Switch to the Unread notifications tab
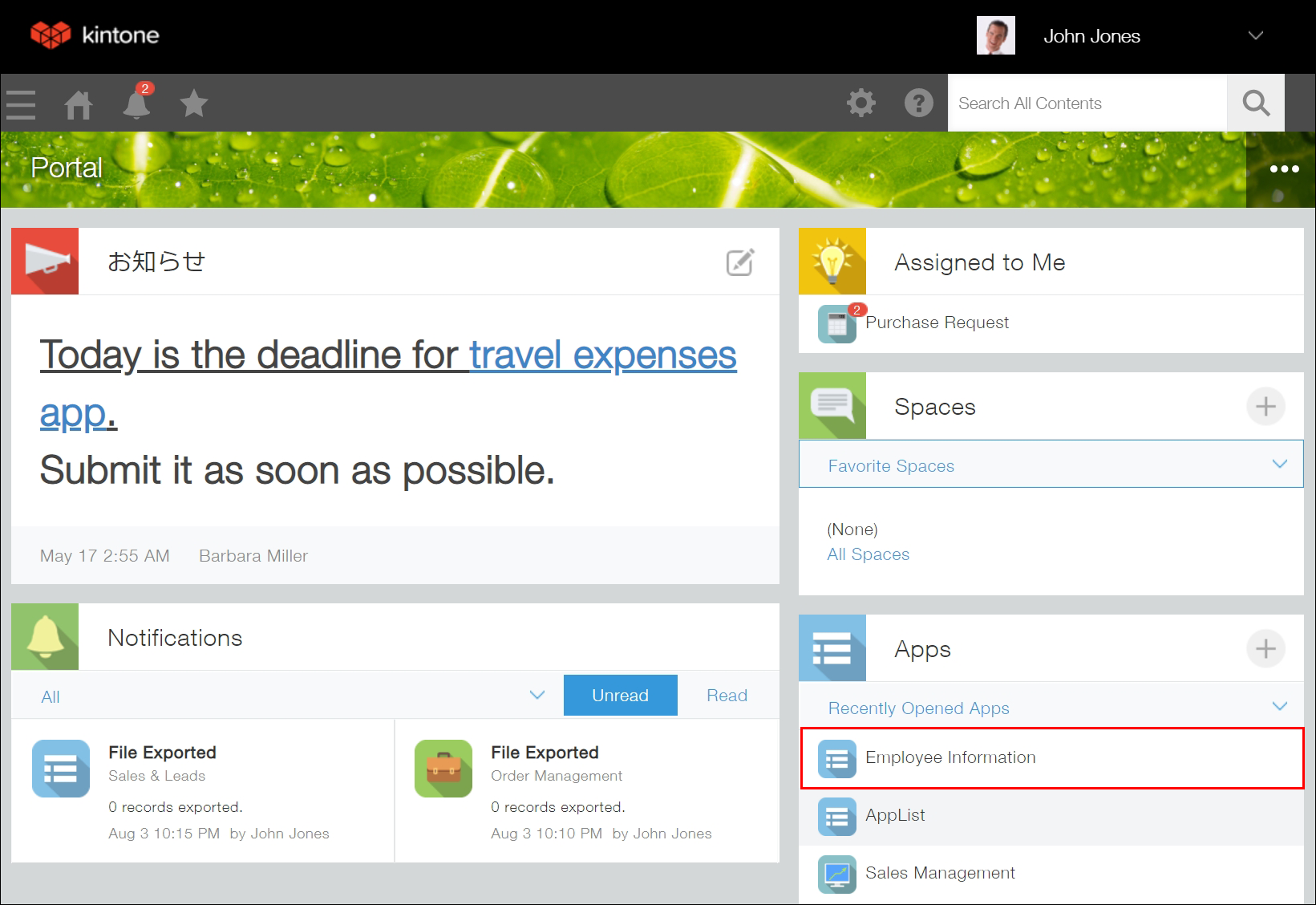The height and width of the screenshot is (905, 1316). click(x=620, y=695)
